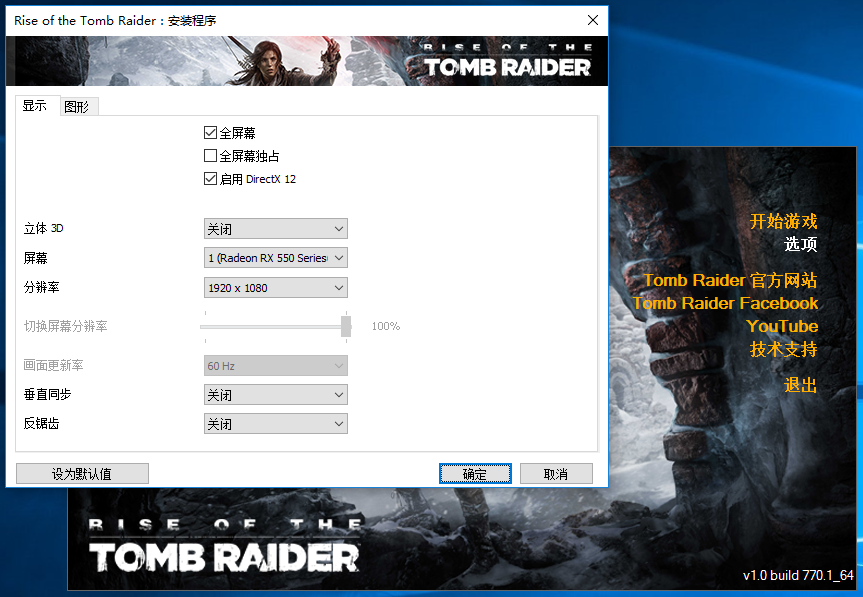Open the 画面更新率 60 Hz dropdown
The image size is (863, 597).
(x=276, y=366)
